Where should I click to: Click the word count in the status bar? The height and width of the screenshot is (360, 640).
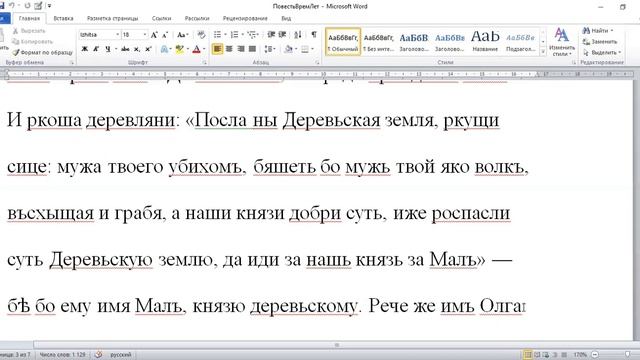(x=62, y=355)
